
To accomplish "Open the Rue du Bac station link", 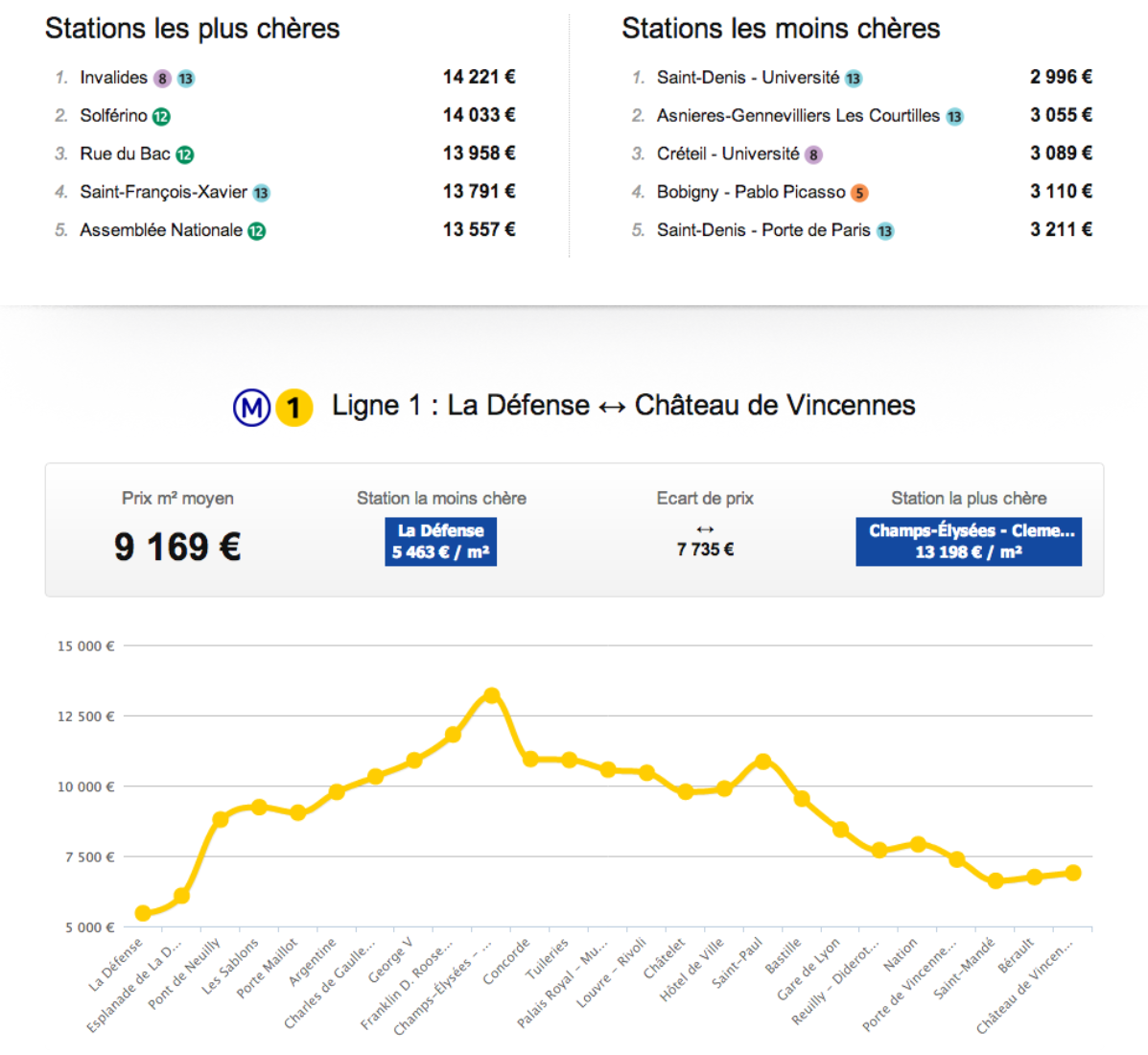I will click(x=125, y=153).
